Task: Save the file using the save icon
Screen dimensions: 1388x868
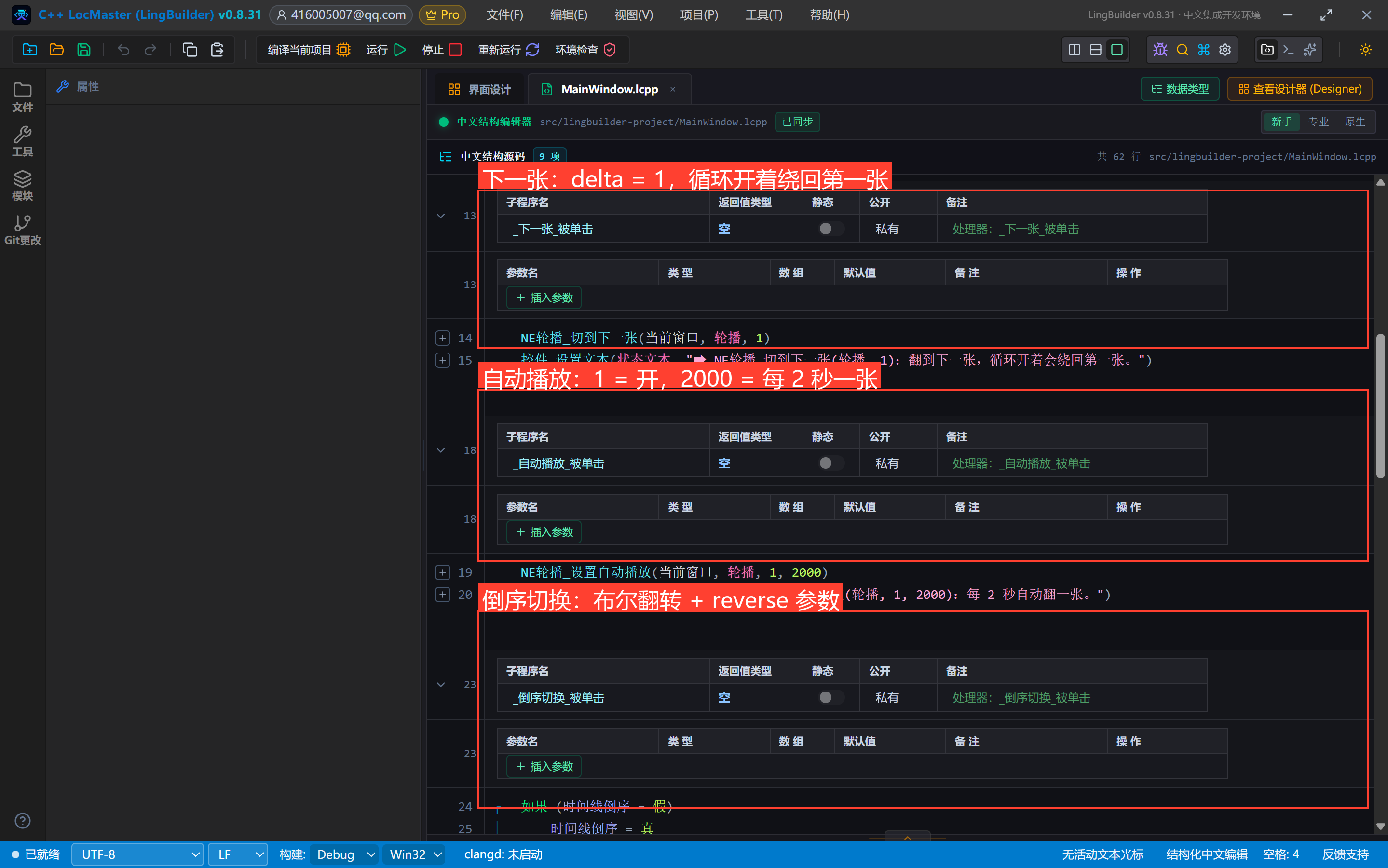Action: click(x=84, y=50)
